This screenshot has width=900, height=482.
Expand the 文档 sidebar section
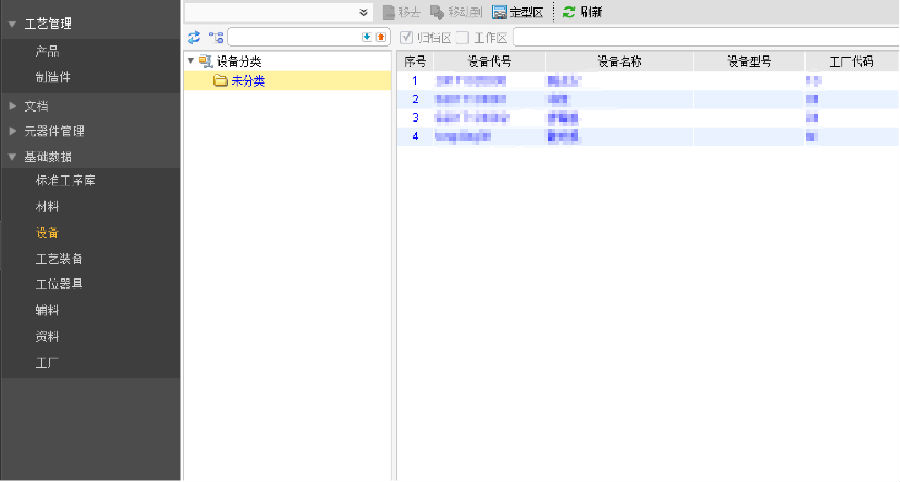pyautogui.click(x=13, y=106)
